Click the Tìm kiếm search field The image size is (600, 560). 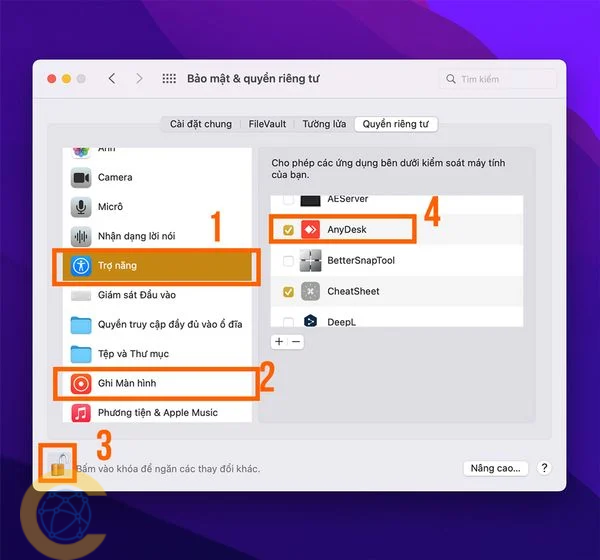click(497, 79)
